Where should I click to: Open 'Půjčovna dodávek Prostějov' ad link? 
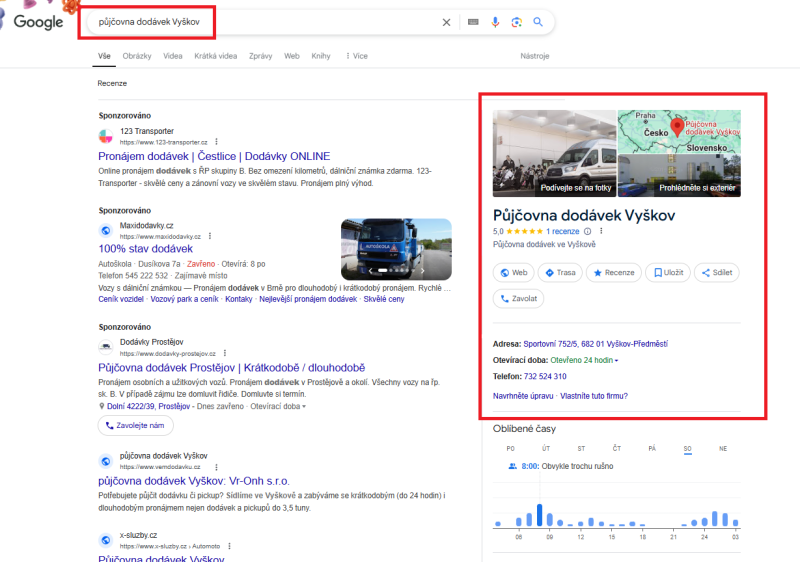(x=232, y=368)
